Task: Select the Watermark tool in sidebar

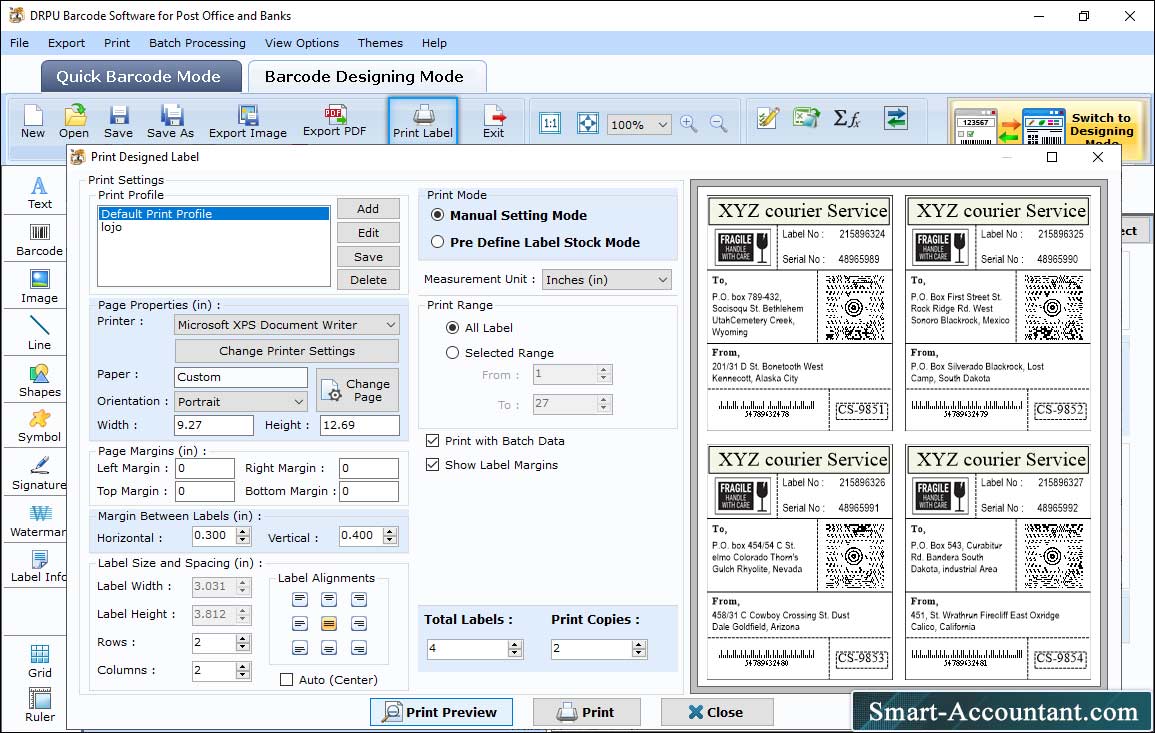Action: (40, 521)
